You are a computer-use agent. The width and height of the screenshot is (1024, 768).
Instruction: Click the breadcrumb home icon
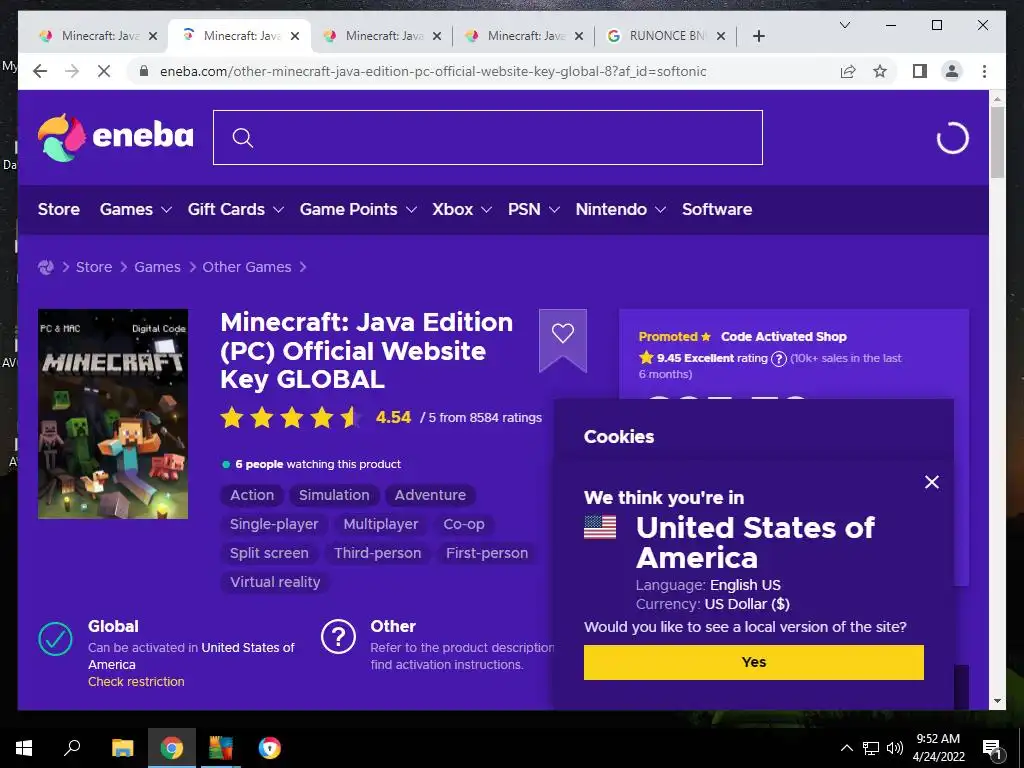tap(46, 267)
